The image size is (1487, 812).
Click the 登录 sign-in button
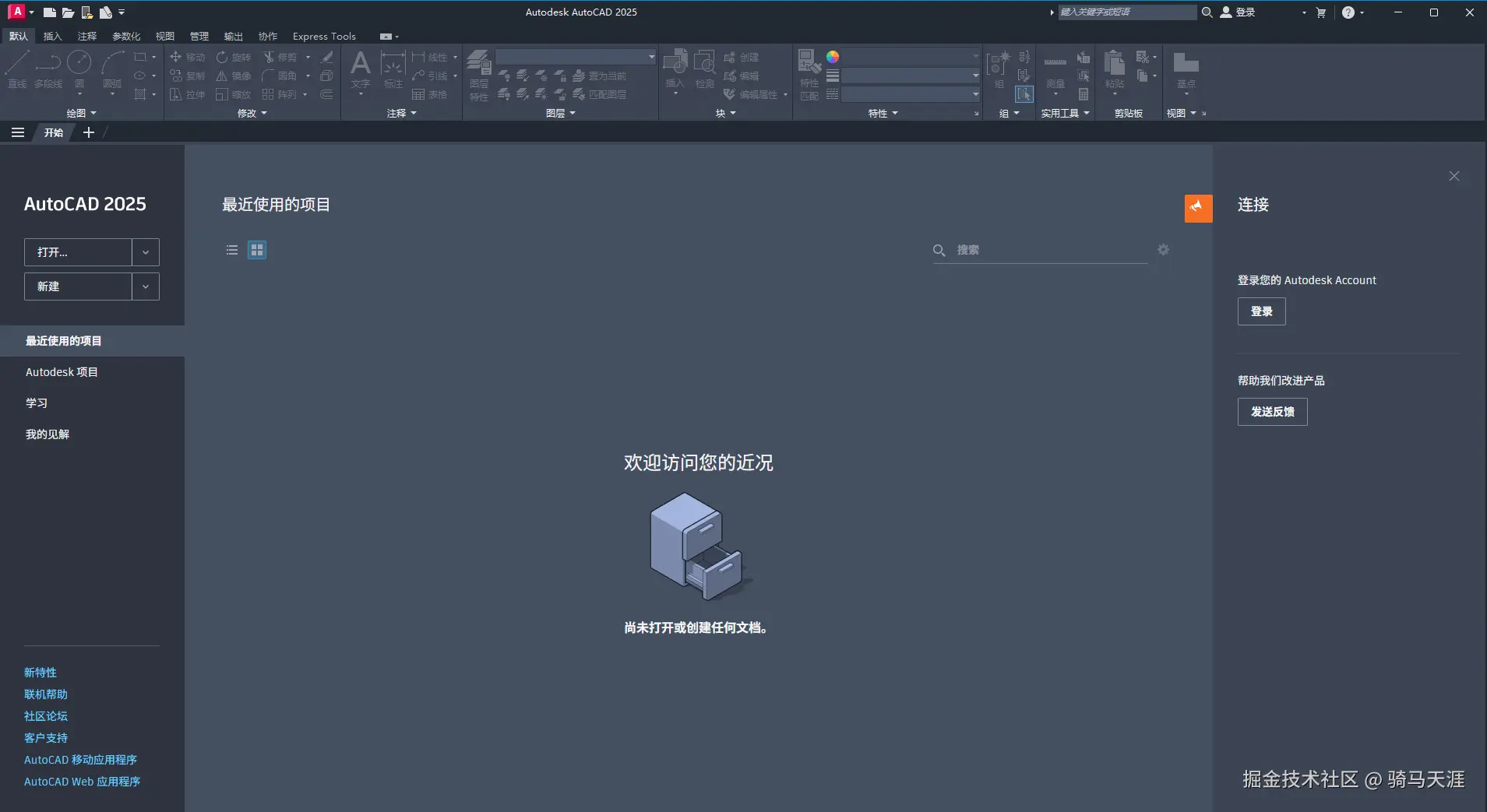(1260, 311)
